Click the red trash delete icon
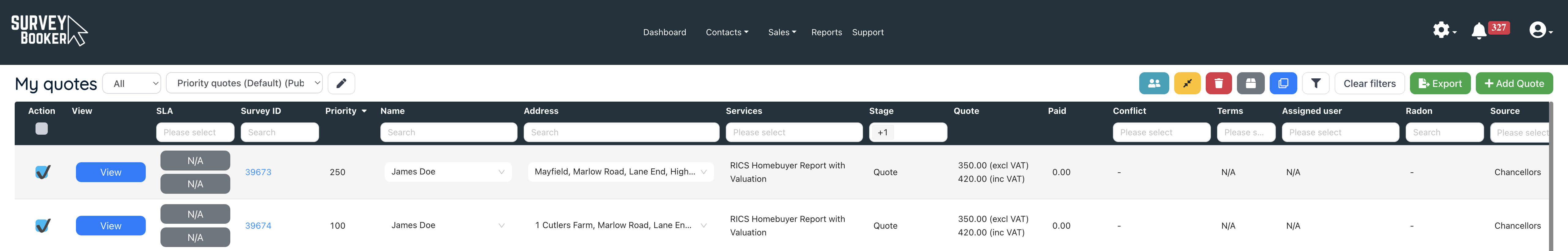 tap(1218, 83)
